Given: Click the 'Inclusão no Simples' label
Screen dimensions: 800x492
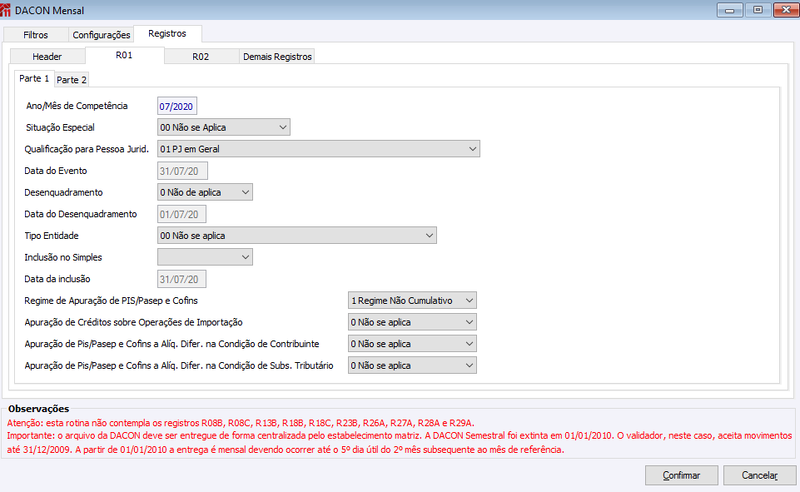Looking at the screenshot, I should tap(63, 257).
